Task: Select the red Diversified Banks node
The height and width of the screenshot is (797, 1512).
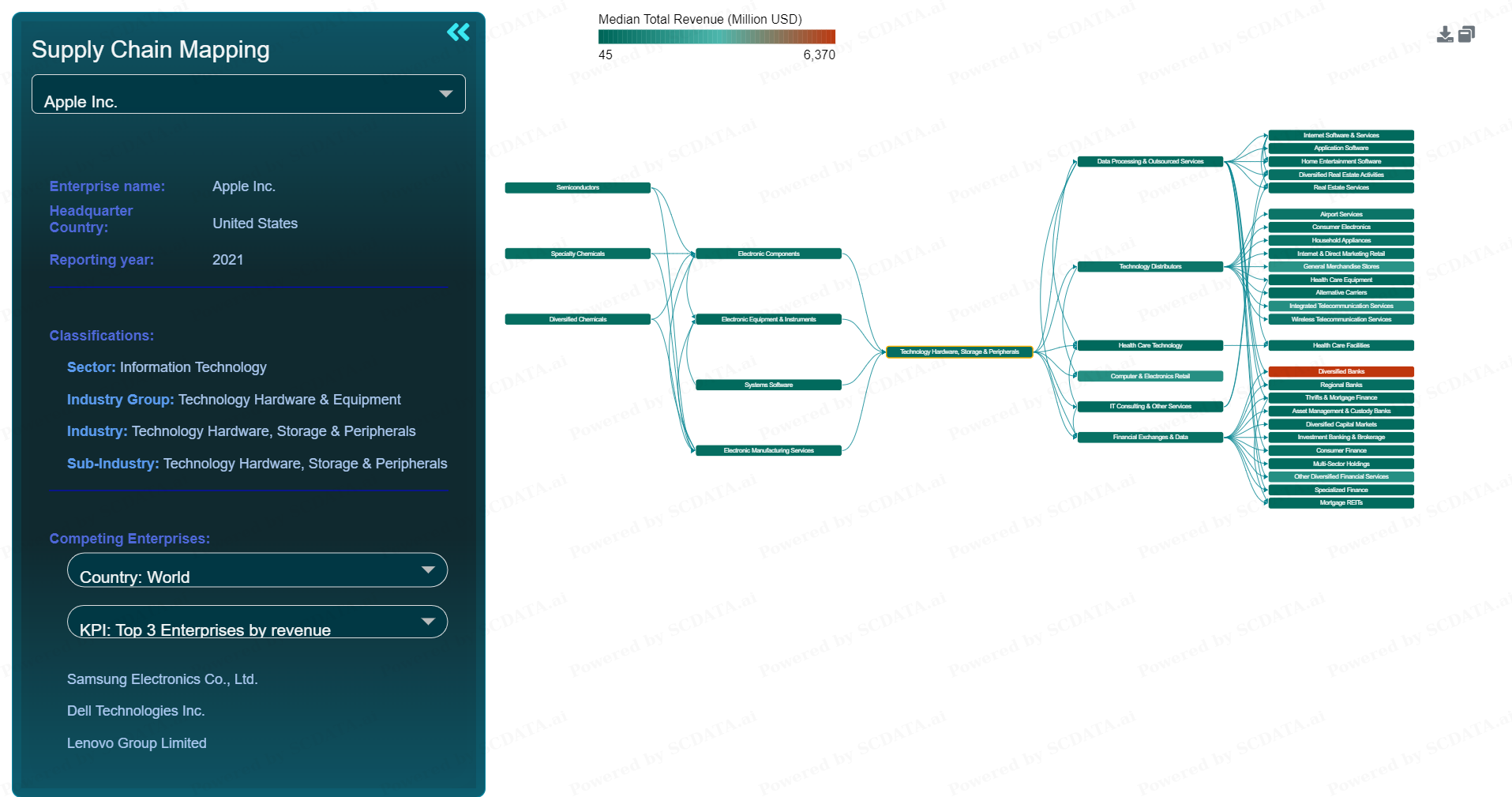Action: [1341, 371]
